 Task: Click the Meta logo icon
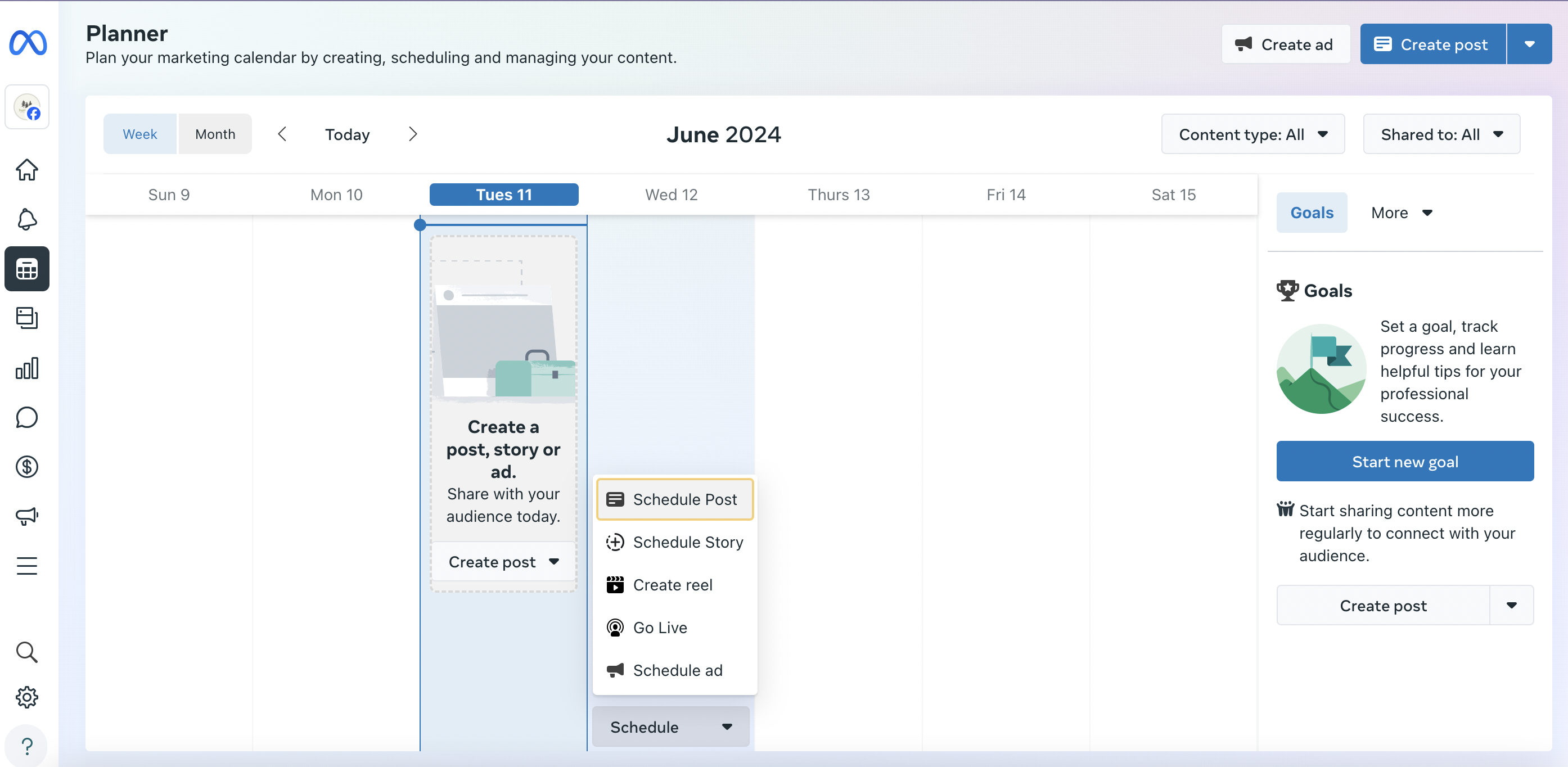point(28,43)
